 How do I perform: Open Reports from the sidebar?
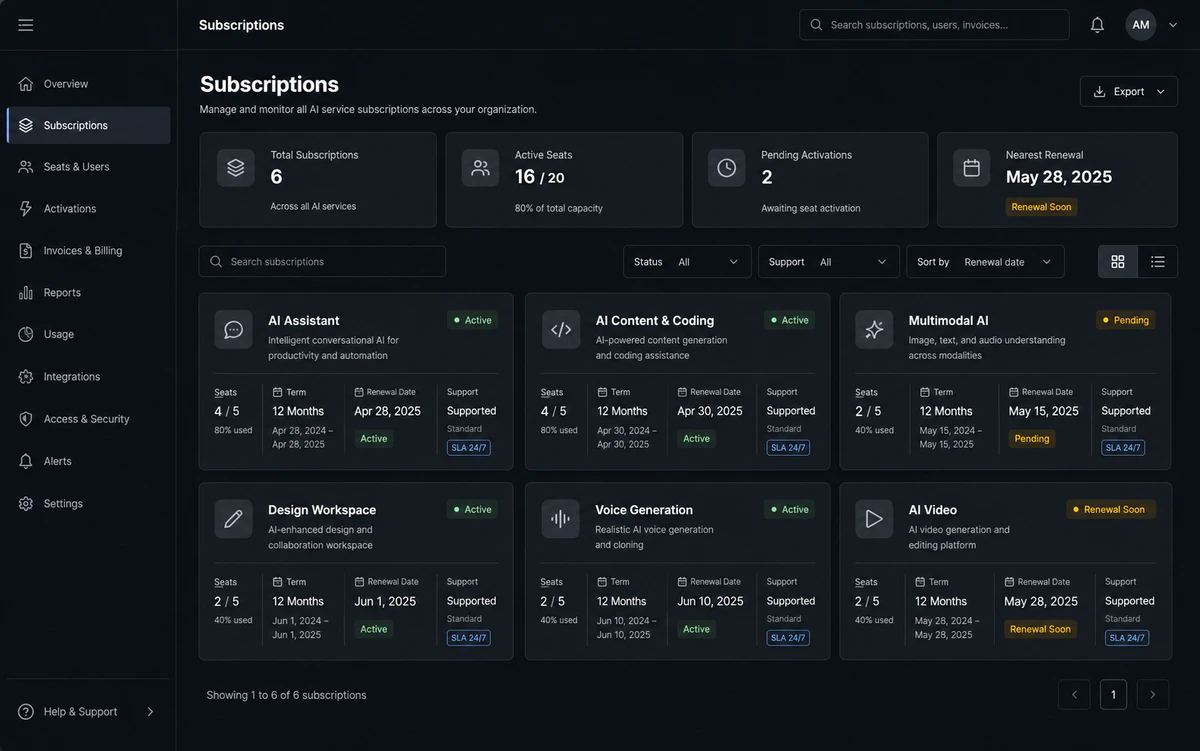pyautogui.click(x=88, y=293)
